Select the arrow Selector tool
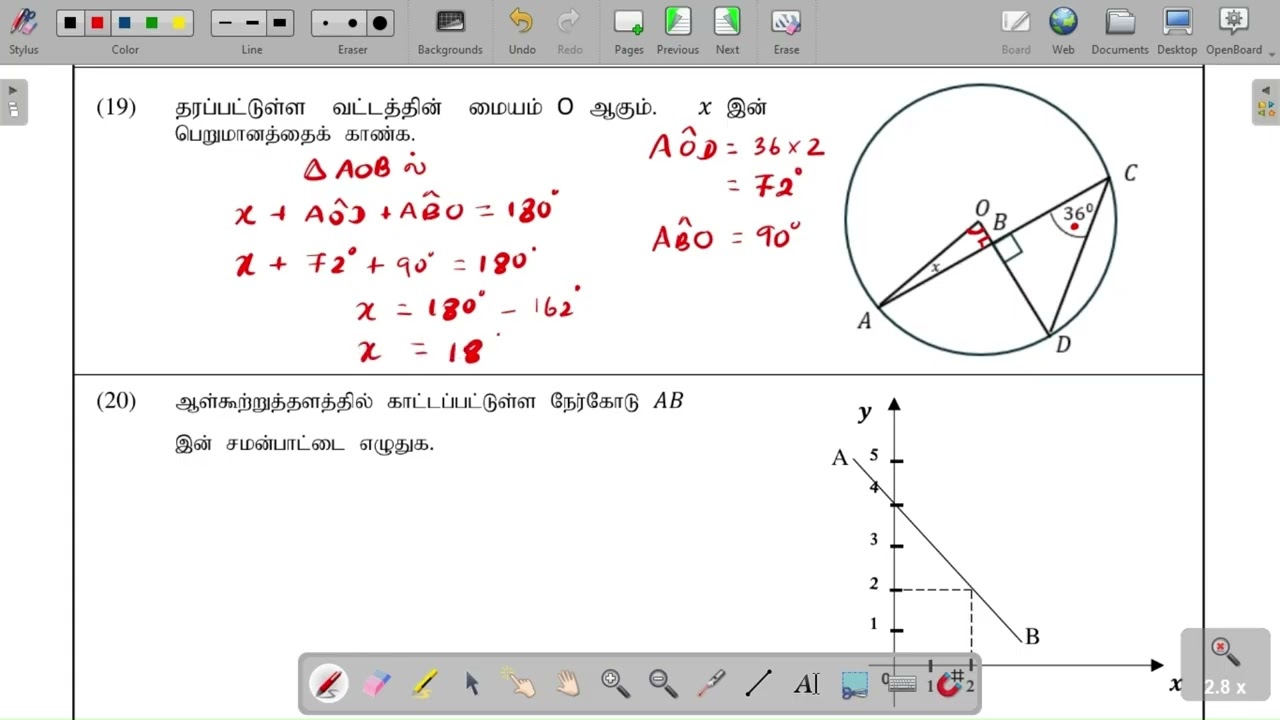The width and height of the screenshot is (1280, 720). (x=472, y=684)
